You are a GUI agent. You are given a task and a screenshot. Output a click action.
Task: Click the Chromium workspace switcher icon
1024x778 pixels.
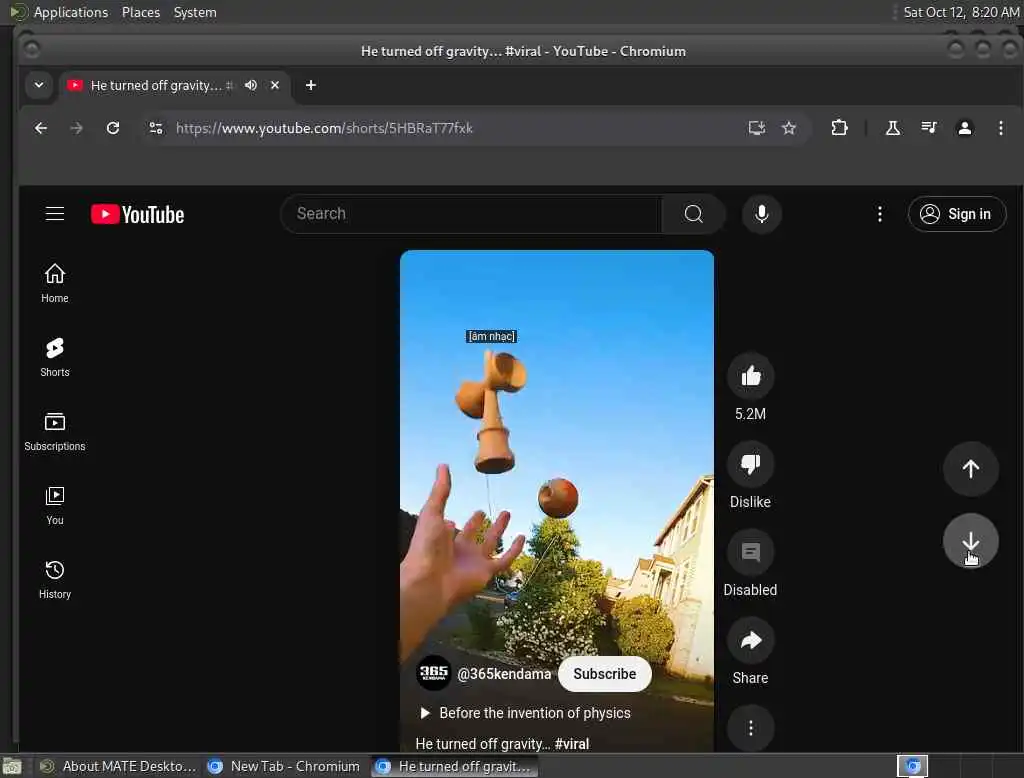click(912, 766)
